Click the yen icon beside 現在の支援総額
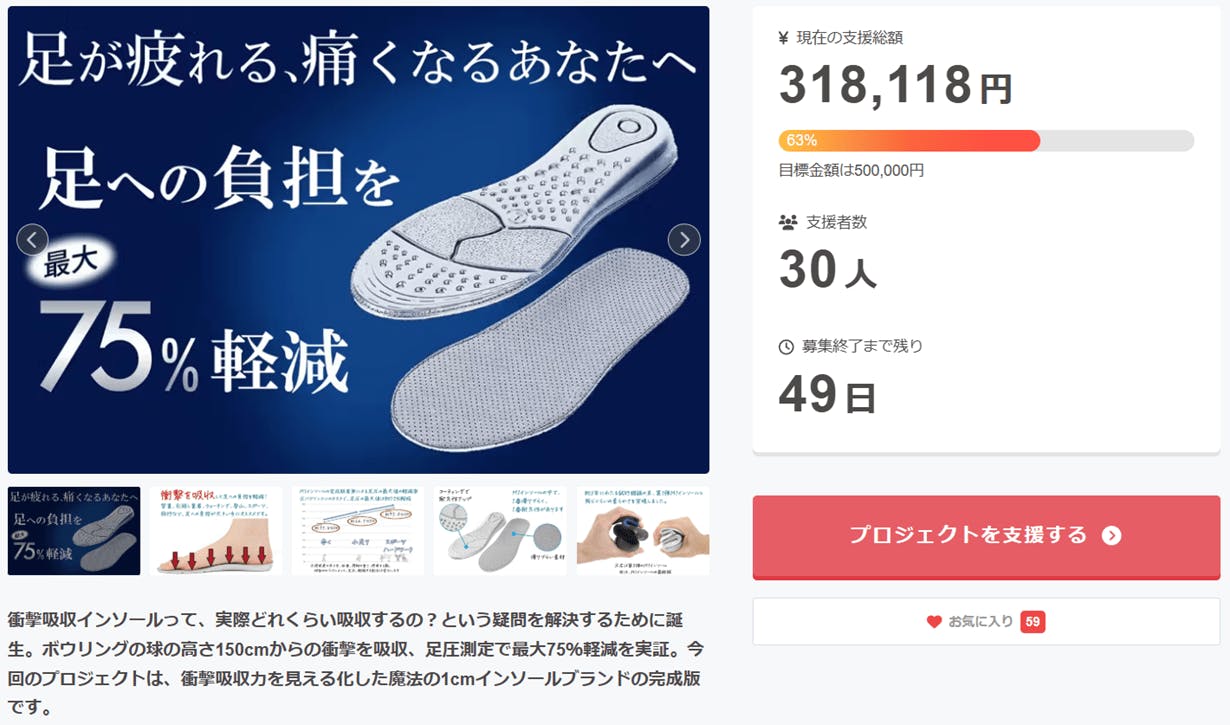This screenshot has width=1230, height=725. pos(784,38)
